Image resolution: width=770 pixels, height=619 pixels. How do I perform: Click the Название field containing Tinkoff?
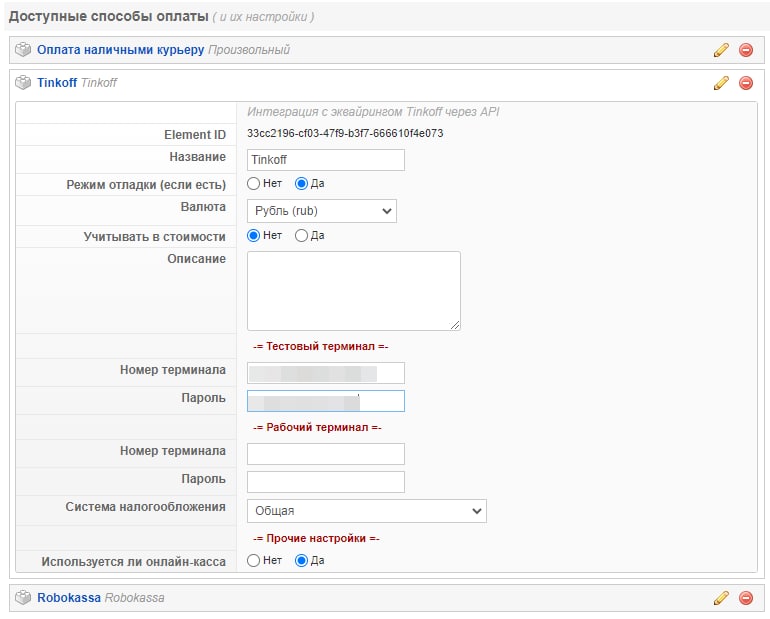tap(326, 160)
